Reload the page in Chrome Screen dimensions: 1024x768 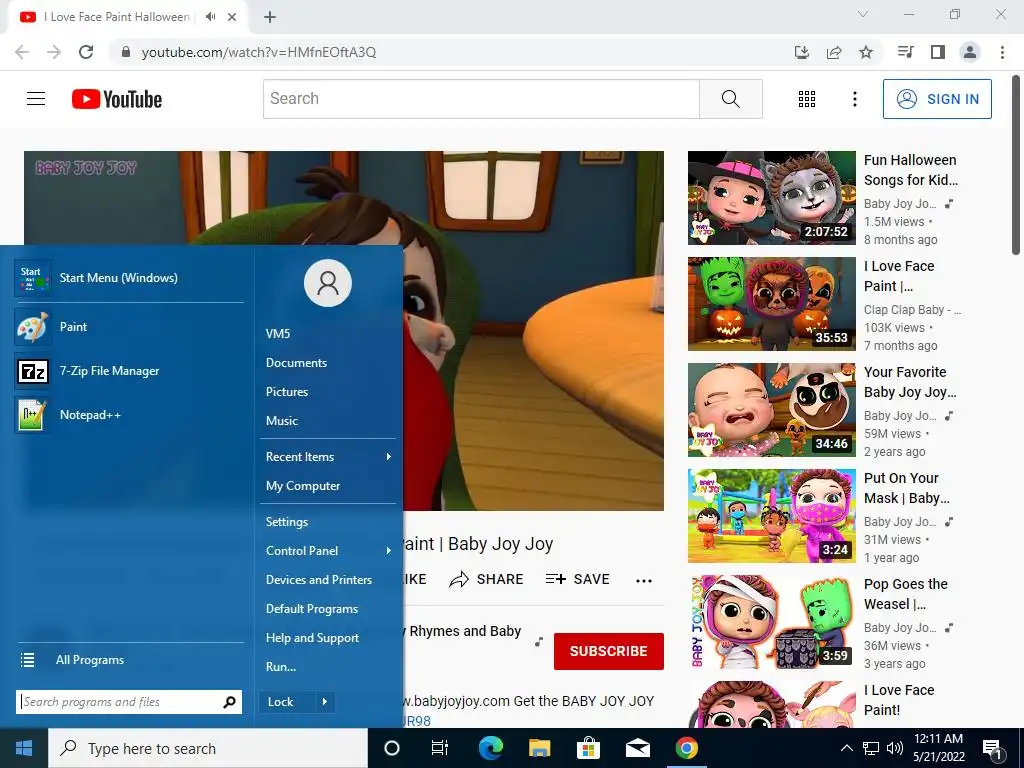pyautogui.click(x=86, y=52)
